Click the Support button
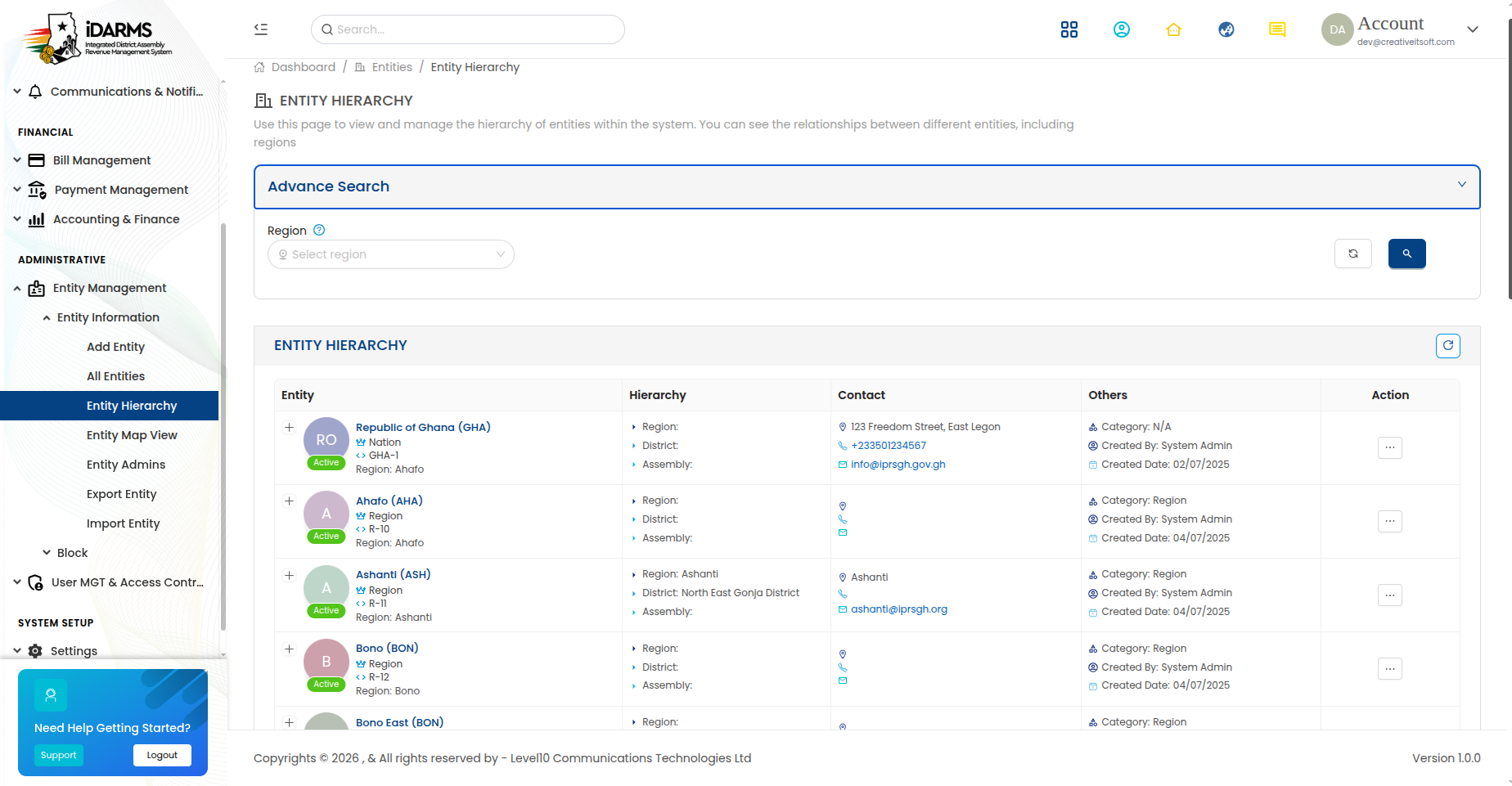Viewport: 1512px width, 786px height. coord(58,755)
